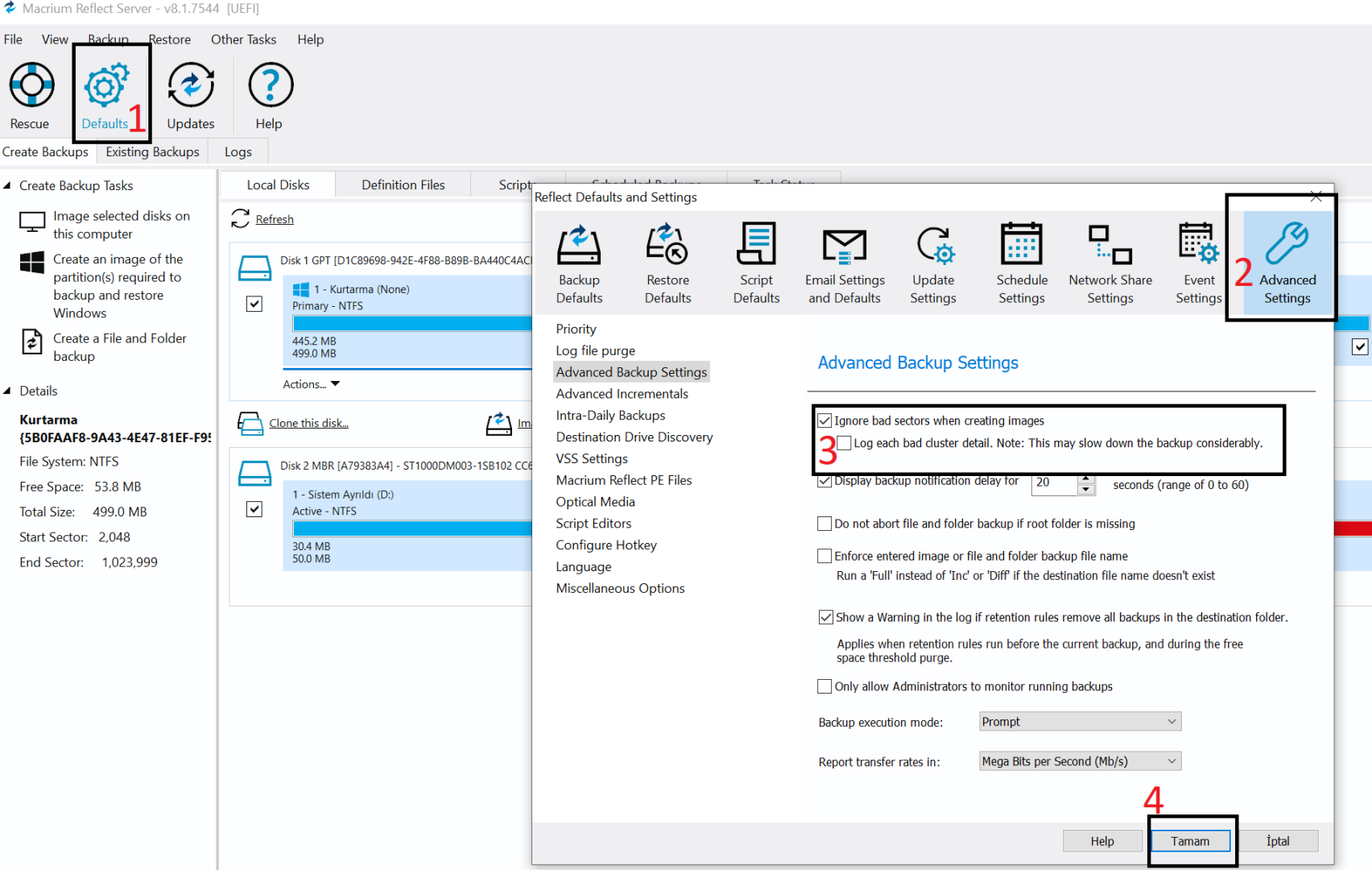Open Restore Defaults settings
The image size is (1372, 870).
pyautogui.click(x=667, y=264)
